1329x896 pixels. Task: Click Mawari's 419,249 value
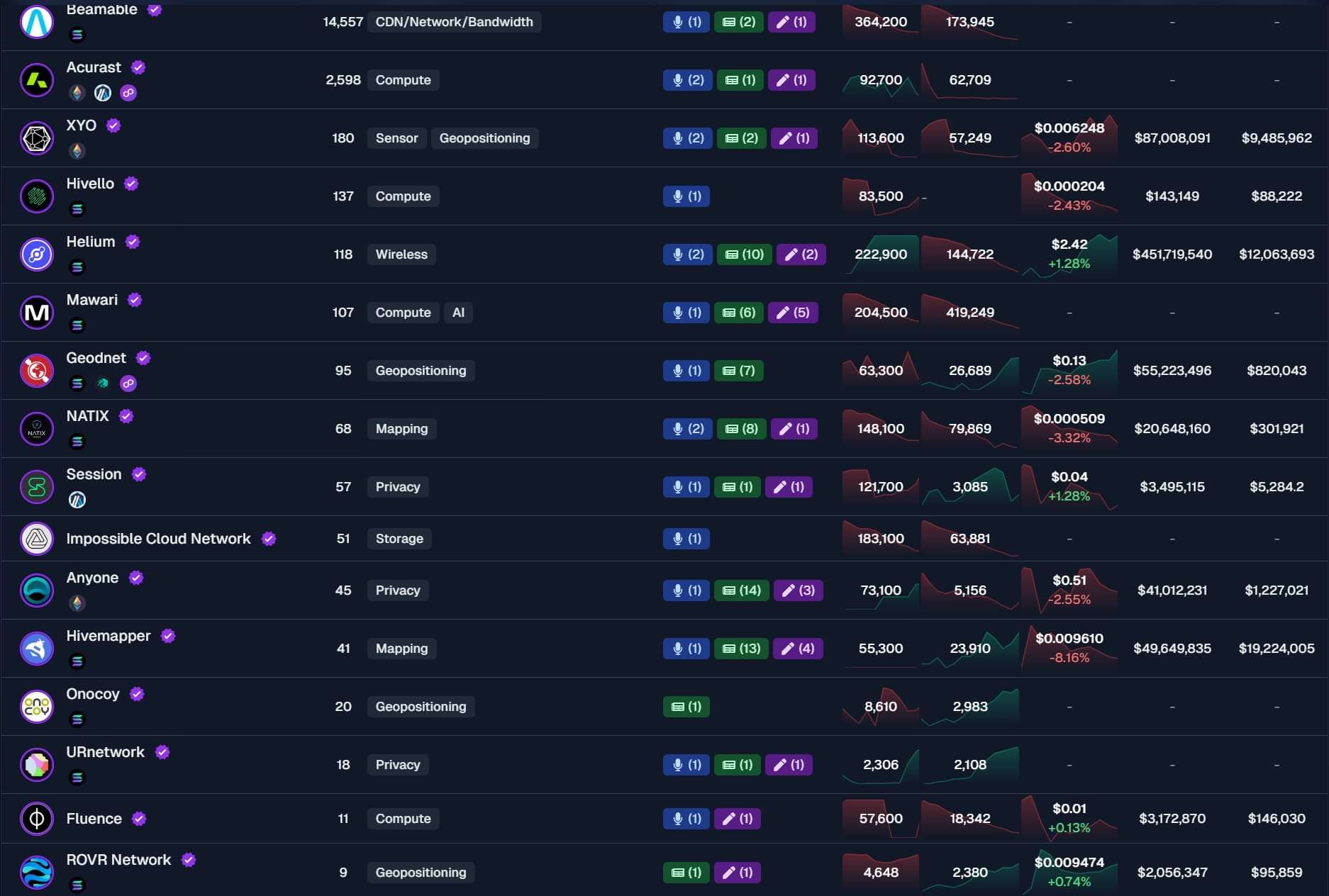point(970,312)
